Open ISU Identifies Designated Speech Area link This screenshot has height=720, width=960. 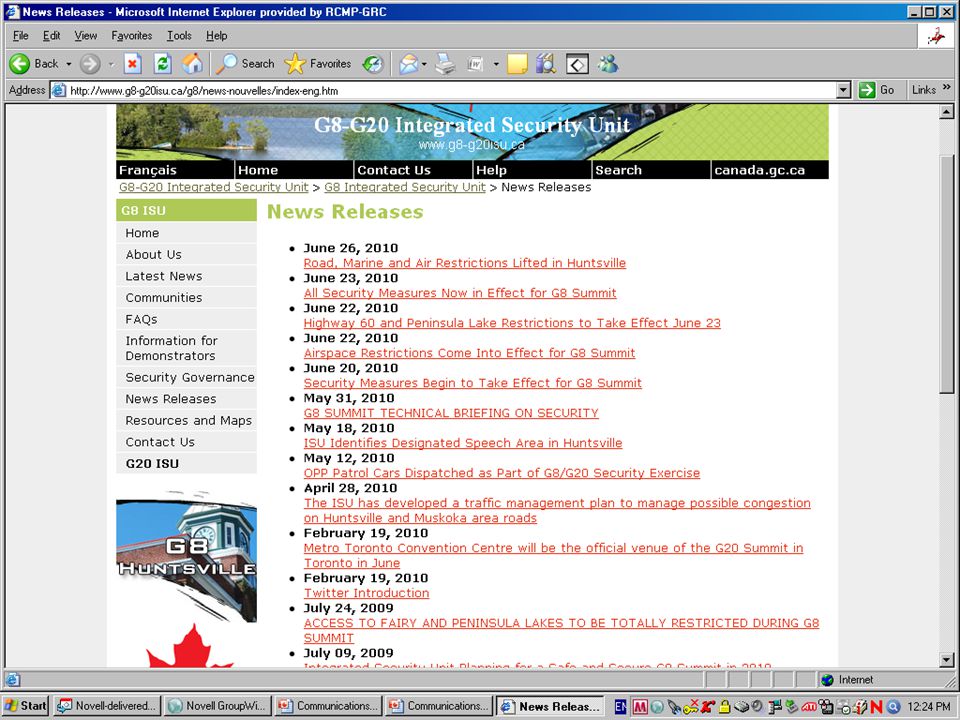pyautogui.click(x=463, y=443)
